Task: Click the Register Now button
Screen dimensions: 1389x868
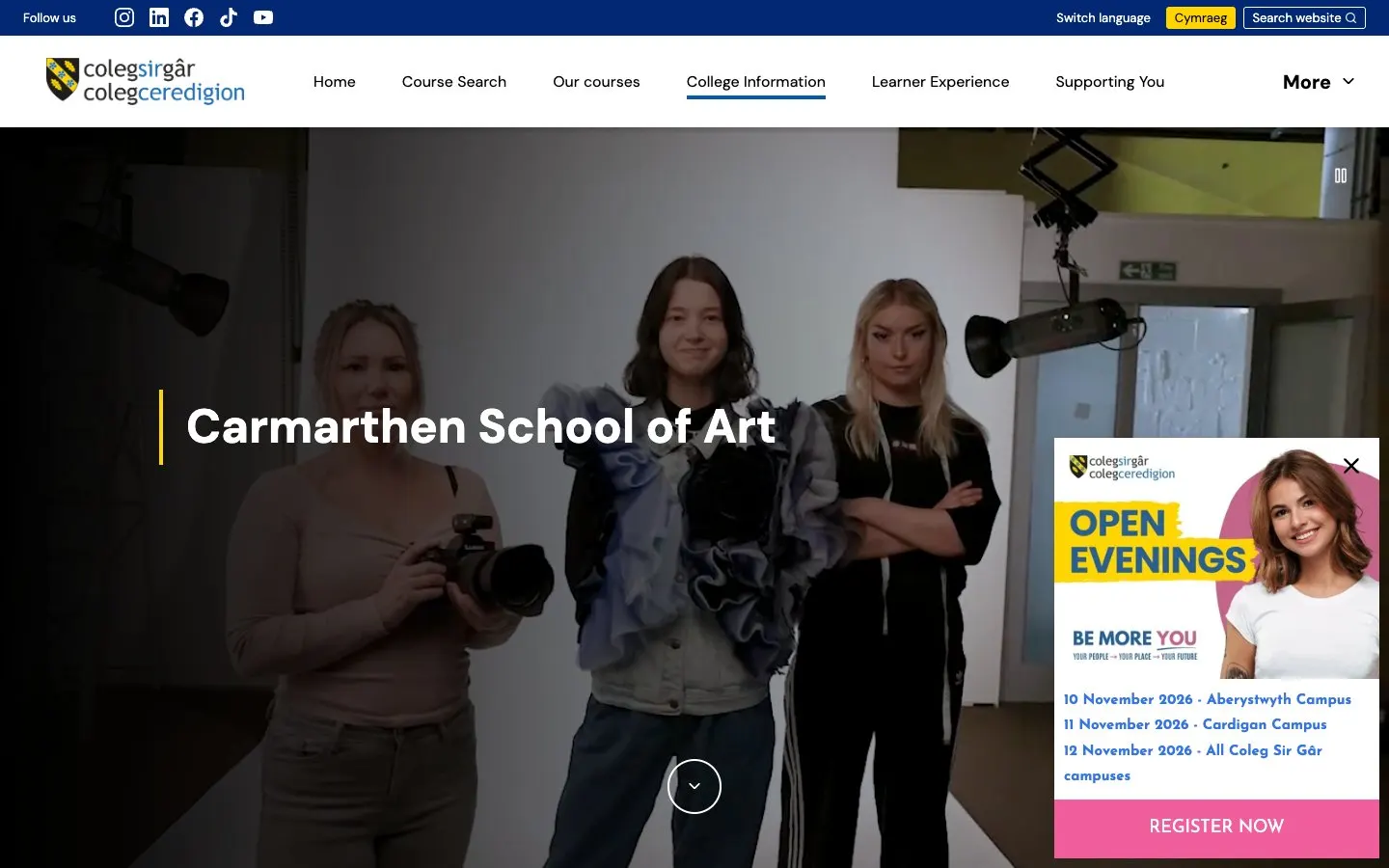Action: point(1216,827)
